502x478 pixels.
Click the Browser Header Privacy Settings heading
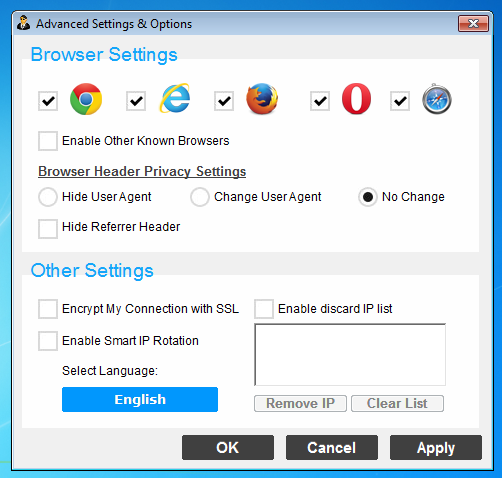pyautogui.click(x=142, y=171)
